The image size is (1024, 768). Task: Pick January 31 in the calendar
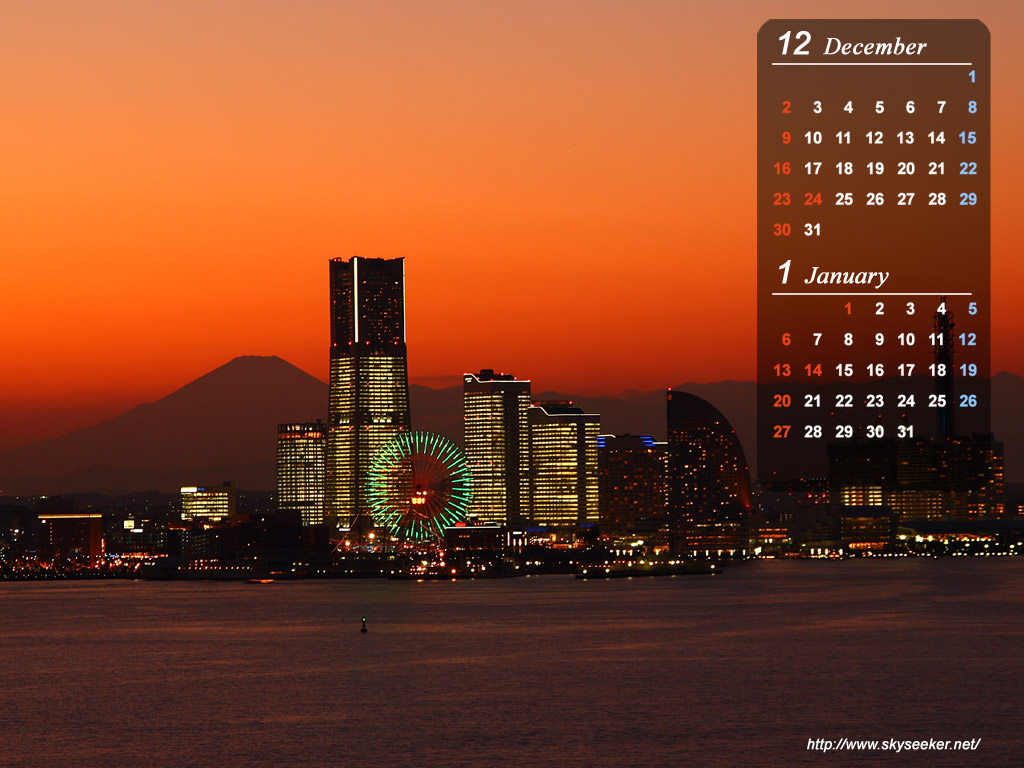(x=905, y=432)
